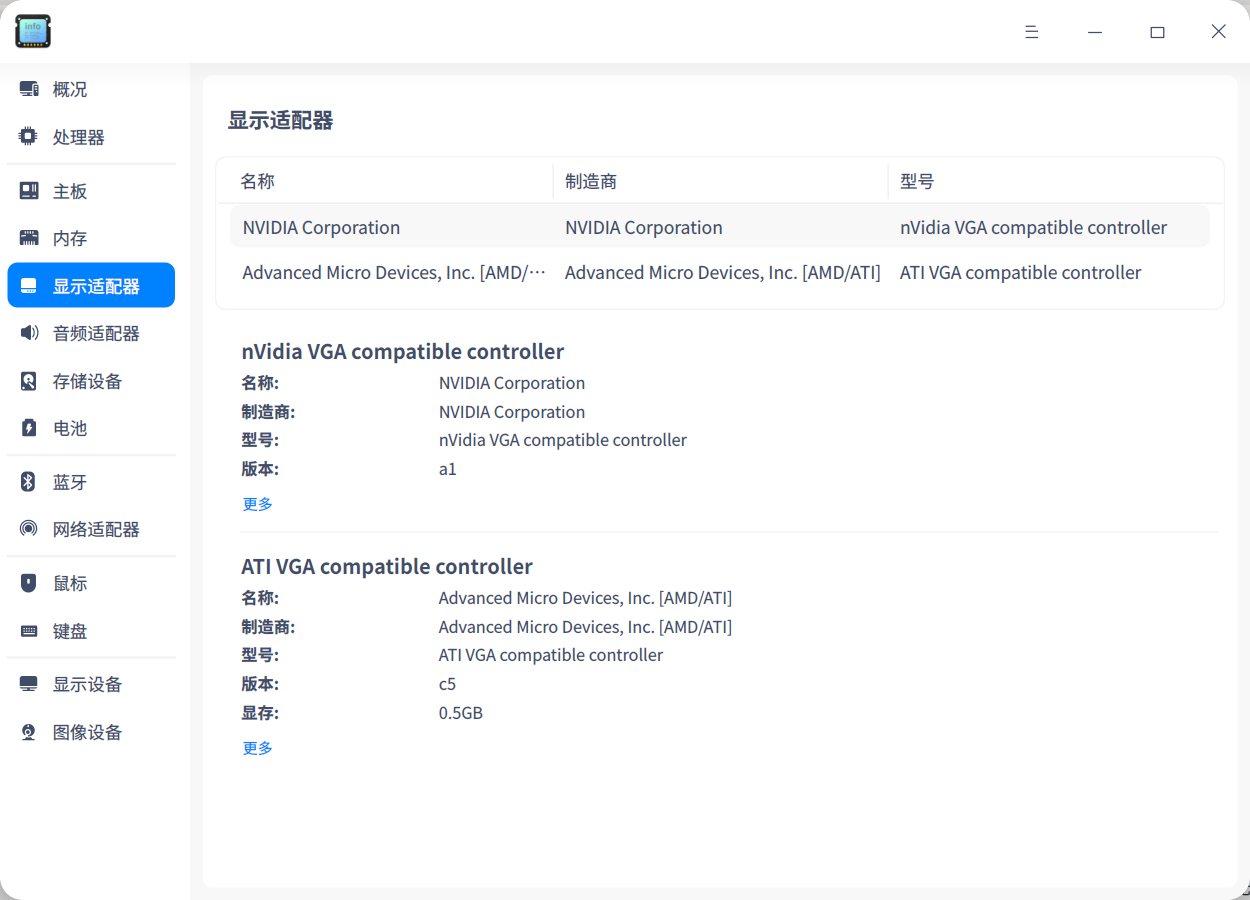Click the 显示适配器 page title

point(281,120)
